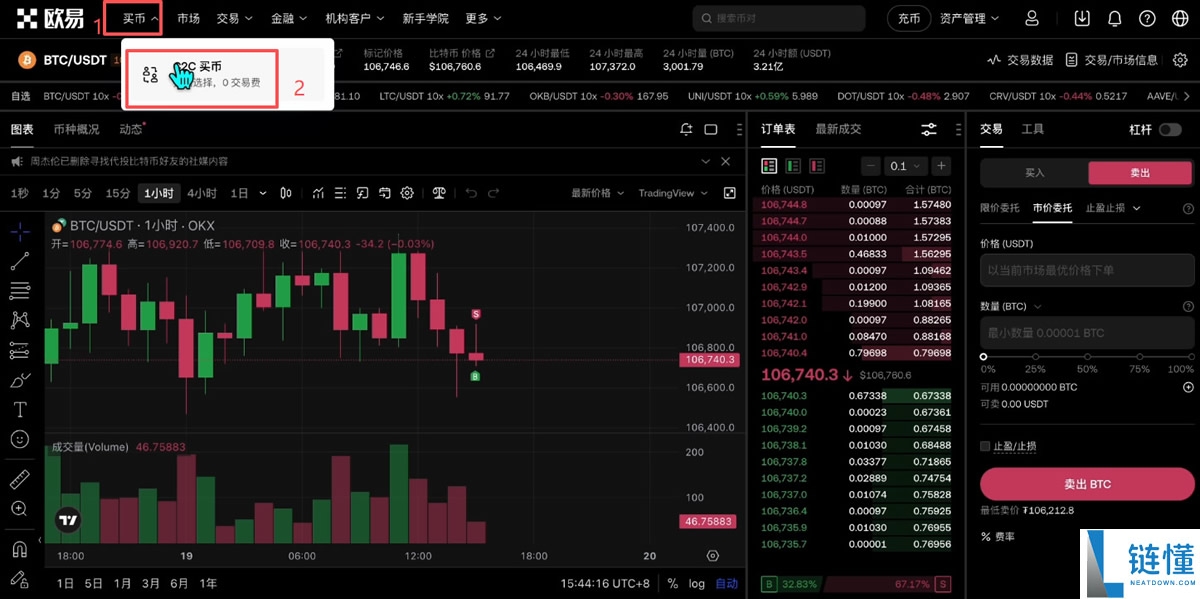Open price alert bell icon
This screenshot has height=599, width=1200.
686,129
